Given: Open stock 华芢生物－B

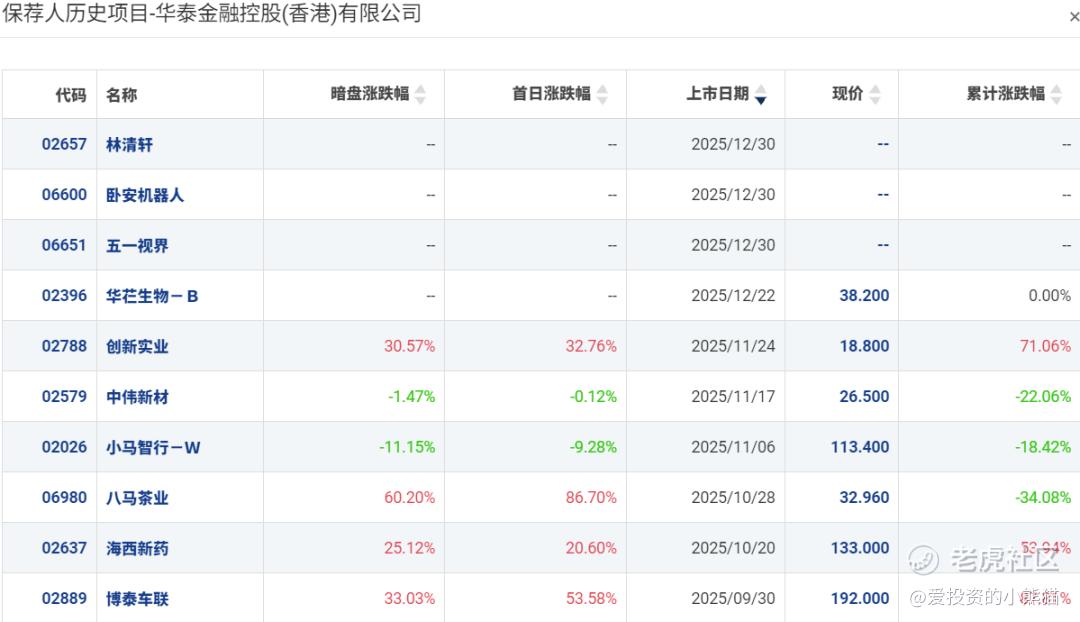Looking at the screenshot, I should point(152,296).
